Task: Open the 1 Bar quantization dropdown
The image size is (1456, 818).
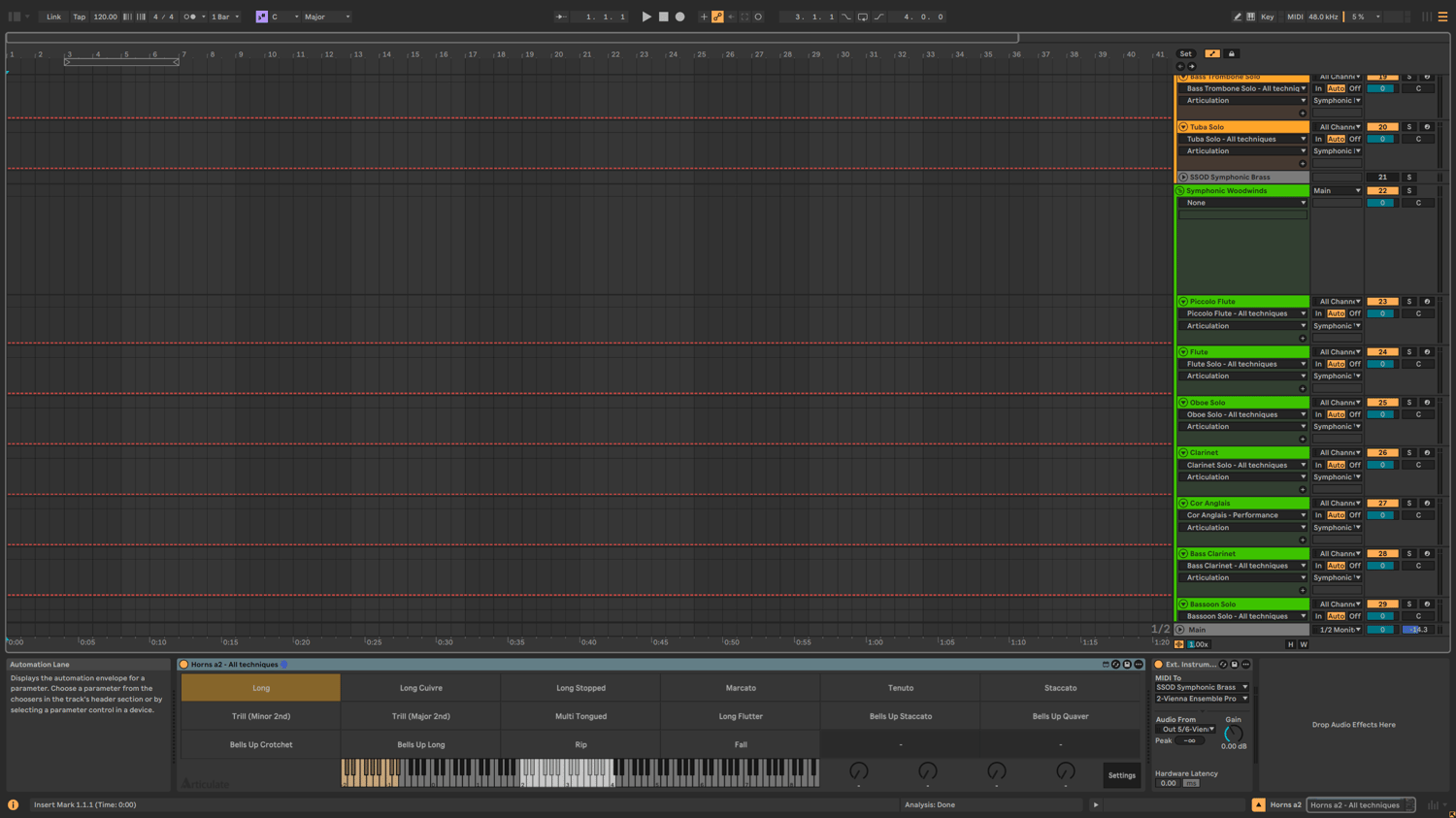Action: (x=225, y=16)
